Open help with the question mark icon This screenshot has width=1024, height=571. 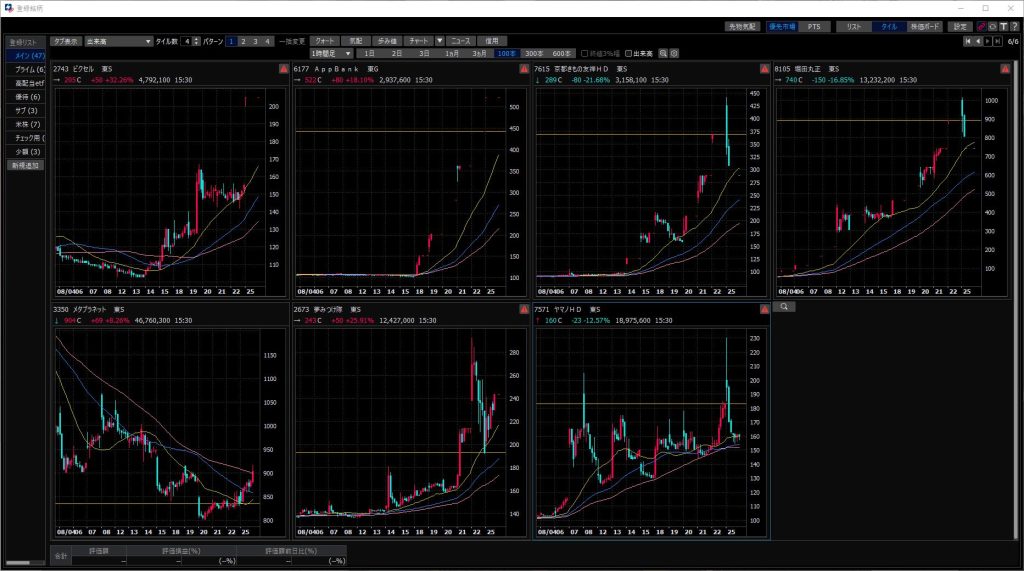pyautogui.click(x=1013, y=26)
